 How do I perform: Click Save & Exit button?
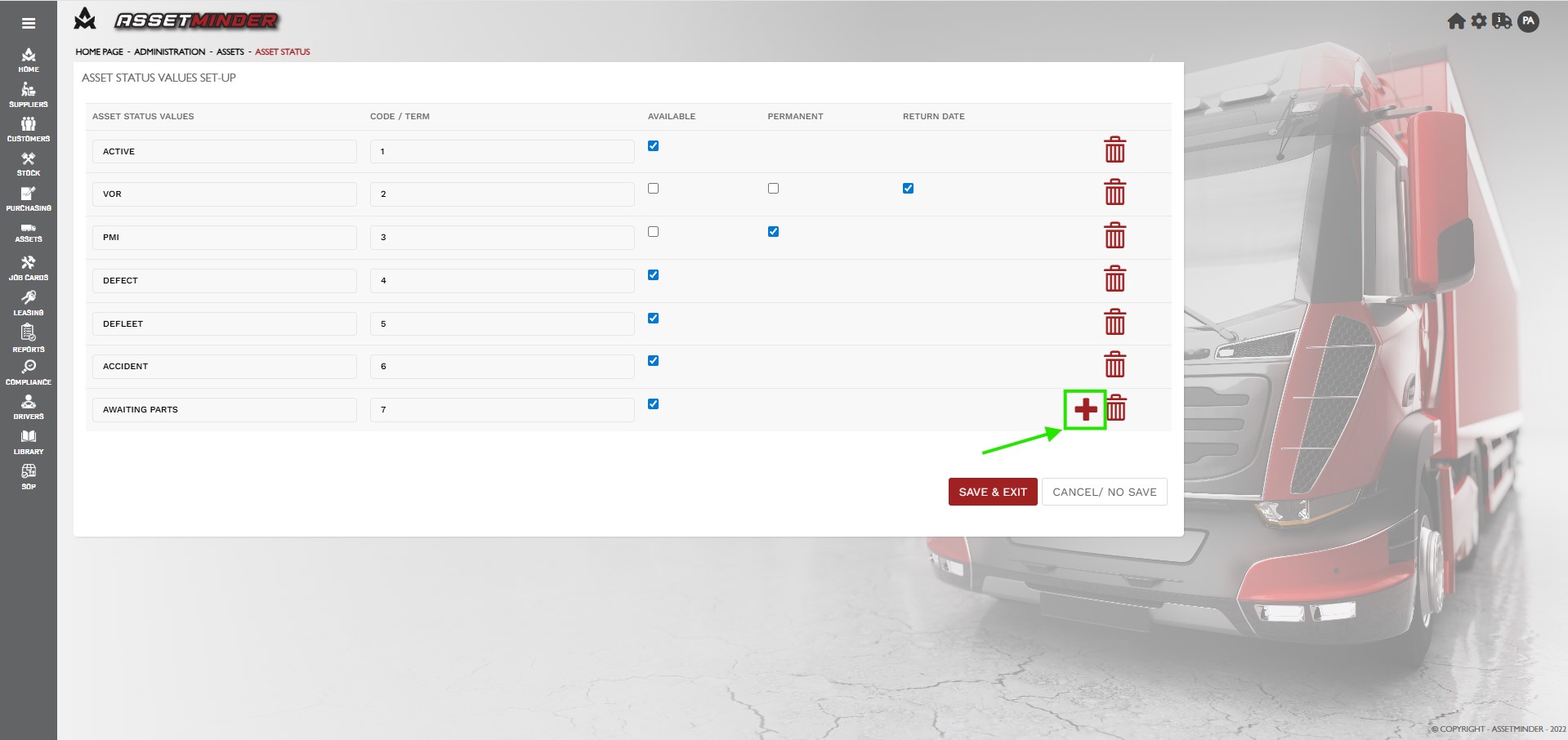[x=992, y=492]
